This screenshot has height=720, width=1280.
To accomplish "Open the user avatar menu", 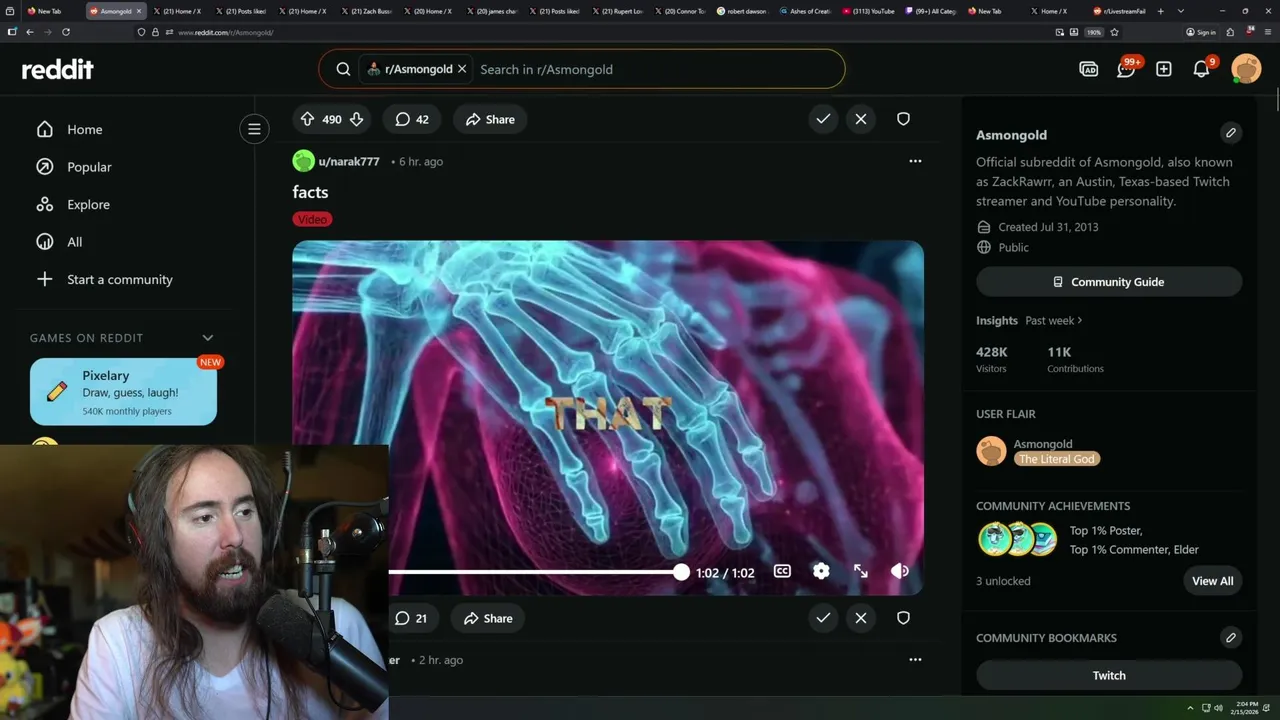I will 1246,69.
